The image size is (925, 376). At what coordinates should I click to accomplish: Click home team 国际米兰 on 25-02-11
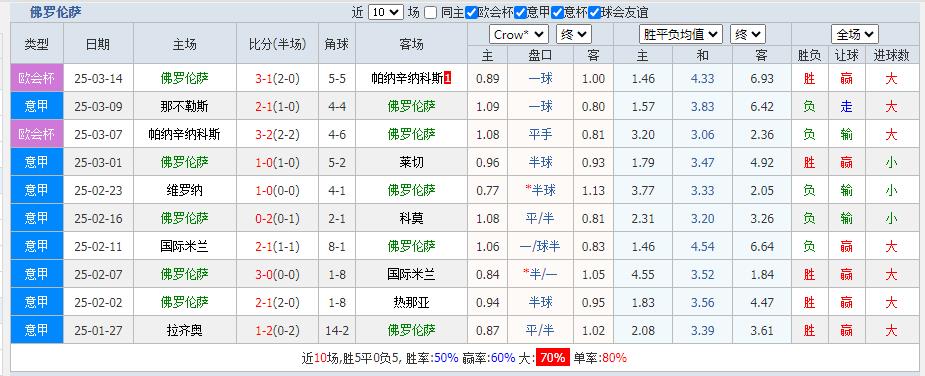pyautogui.click(x=184, y=246)
